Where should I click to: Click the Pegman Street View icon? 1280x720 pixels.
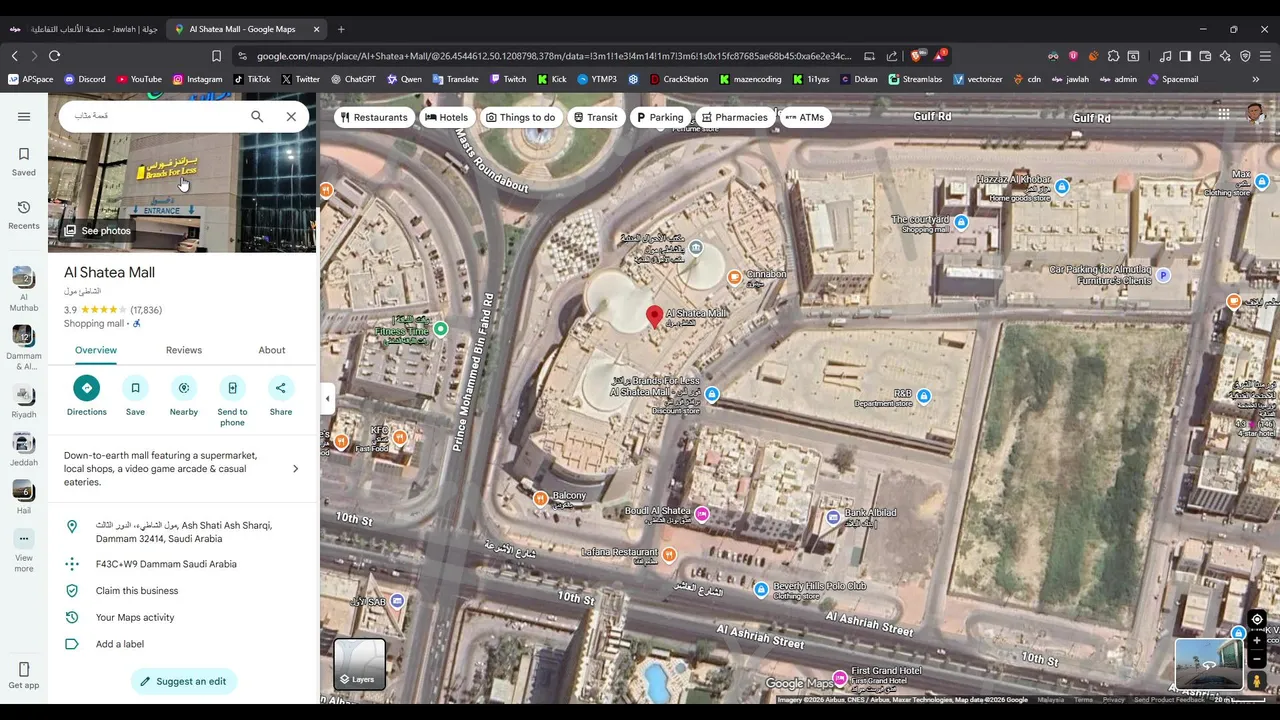[x=1257, y=681]
